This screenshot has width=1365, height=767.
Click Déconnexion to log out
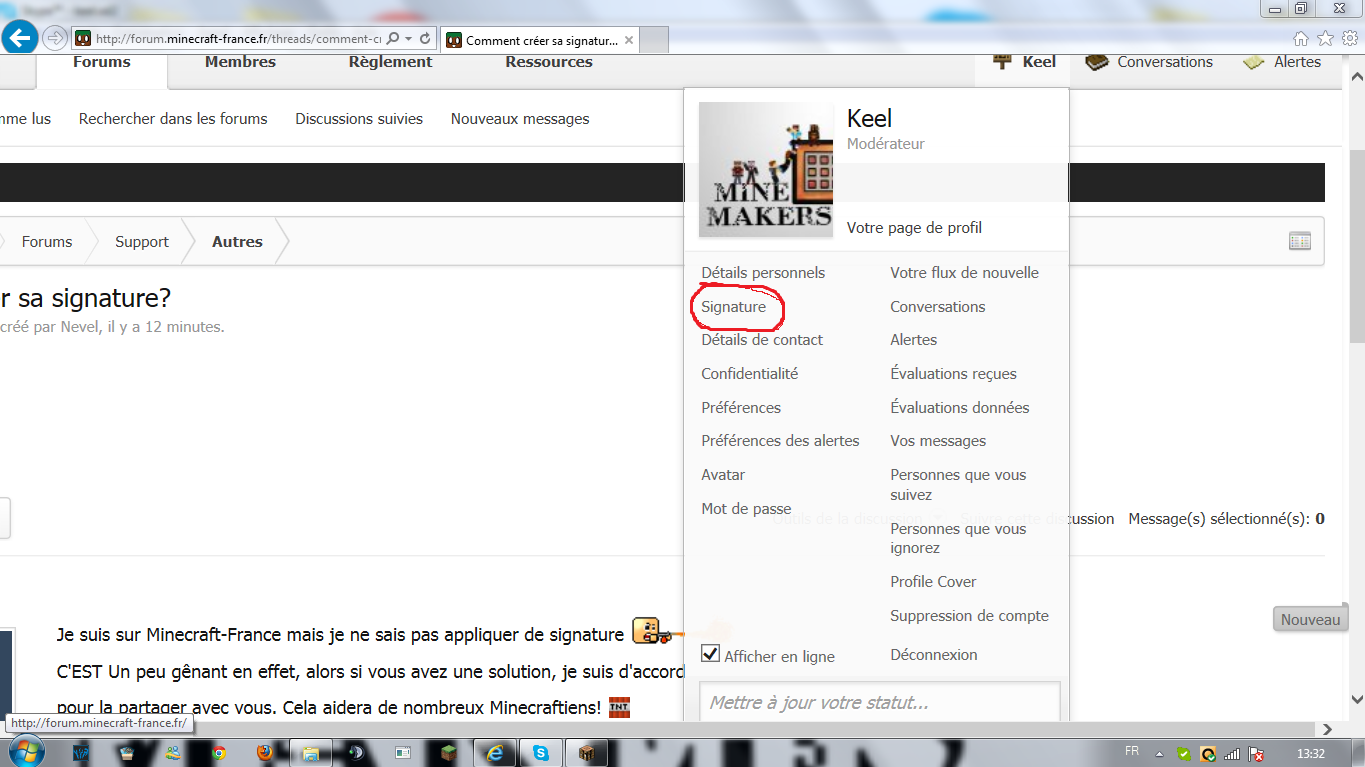click(x=934, y=655)
